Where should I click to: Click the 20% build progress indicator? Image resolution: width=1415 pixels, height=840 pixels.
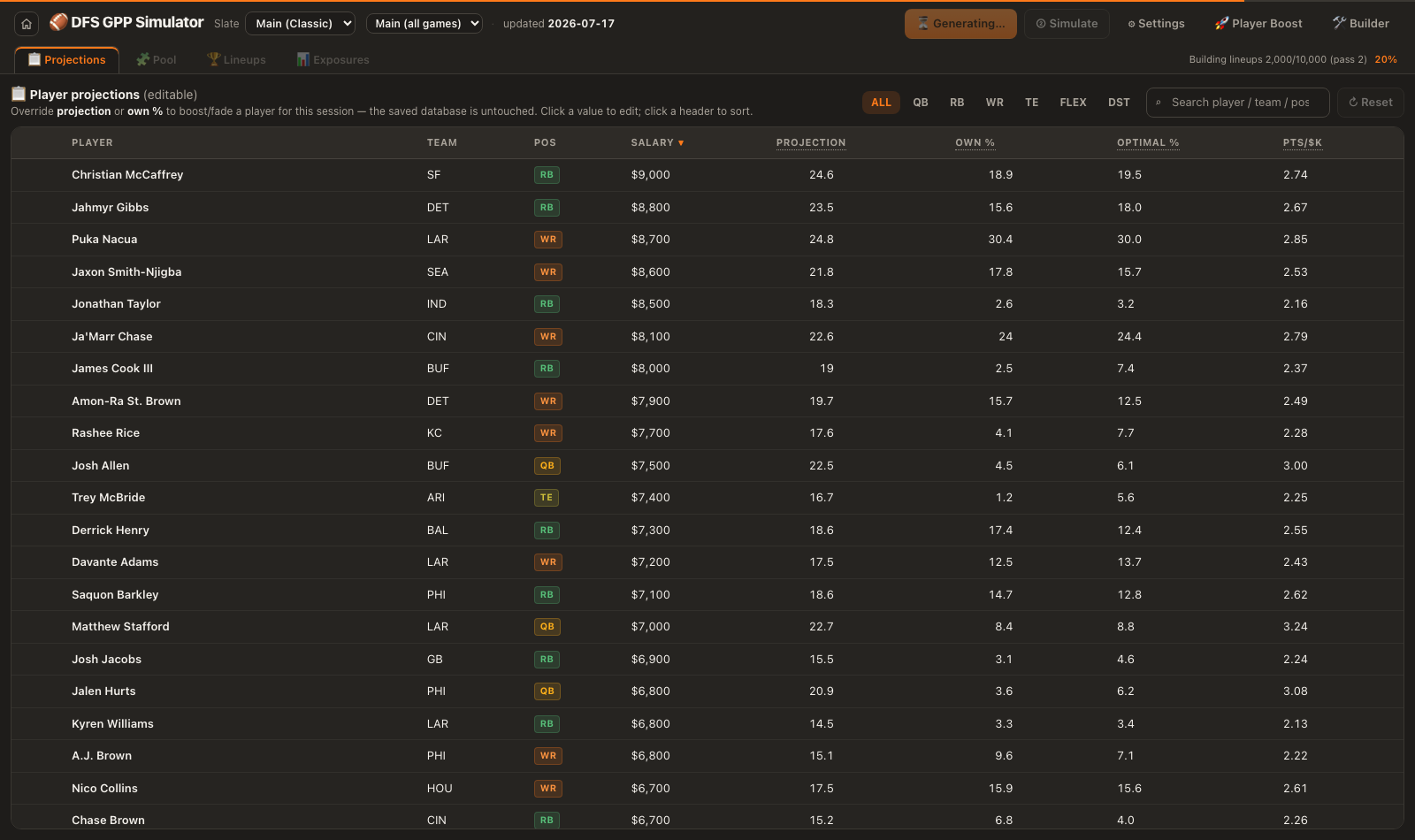click(x=1386, y=59)
